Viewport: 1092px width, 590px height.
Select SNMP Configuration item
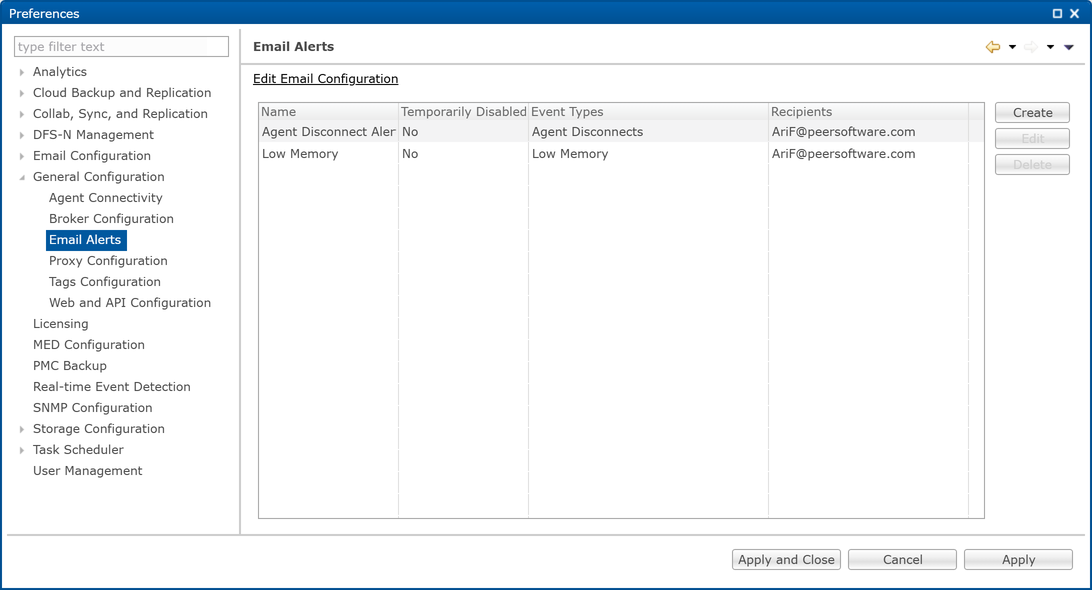pos(93,407)
